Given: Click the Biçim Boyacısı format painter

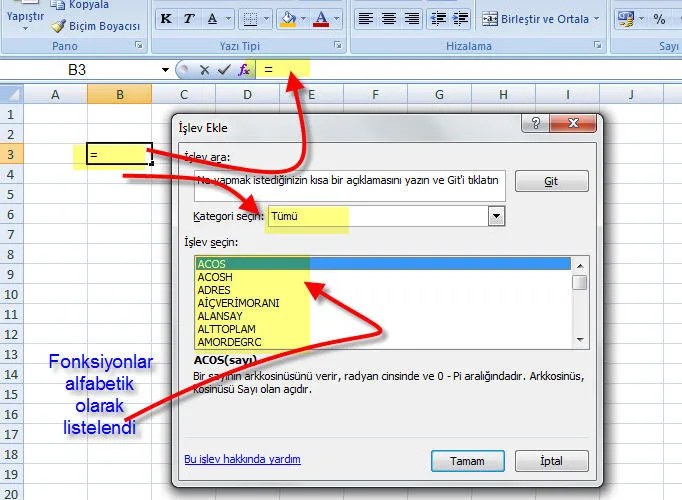Looking at the screenshot, I should tap(96, 26).
